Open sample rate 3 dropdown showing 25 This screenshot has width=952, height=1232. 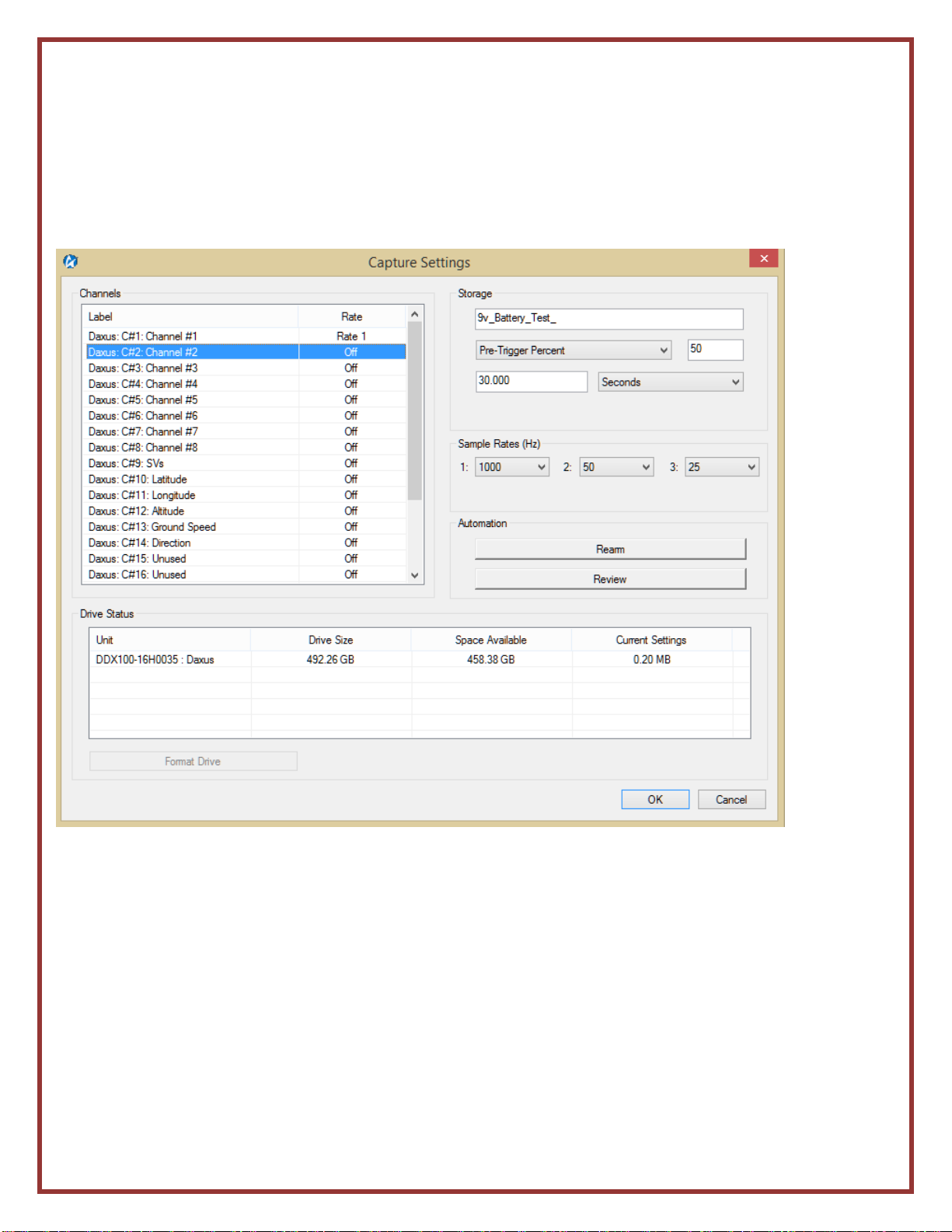(x=722, y=467)
